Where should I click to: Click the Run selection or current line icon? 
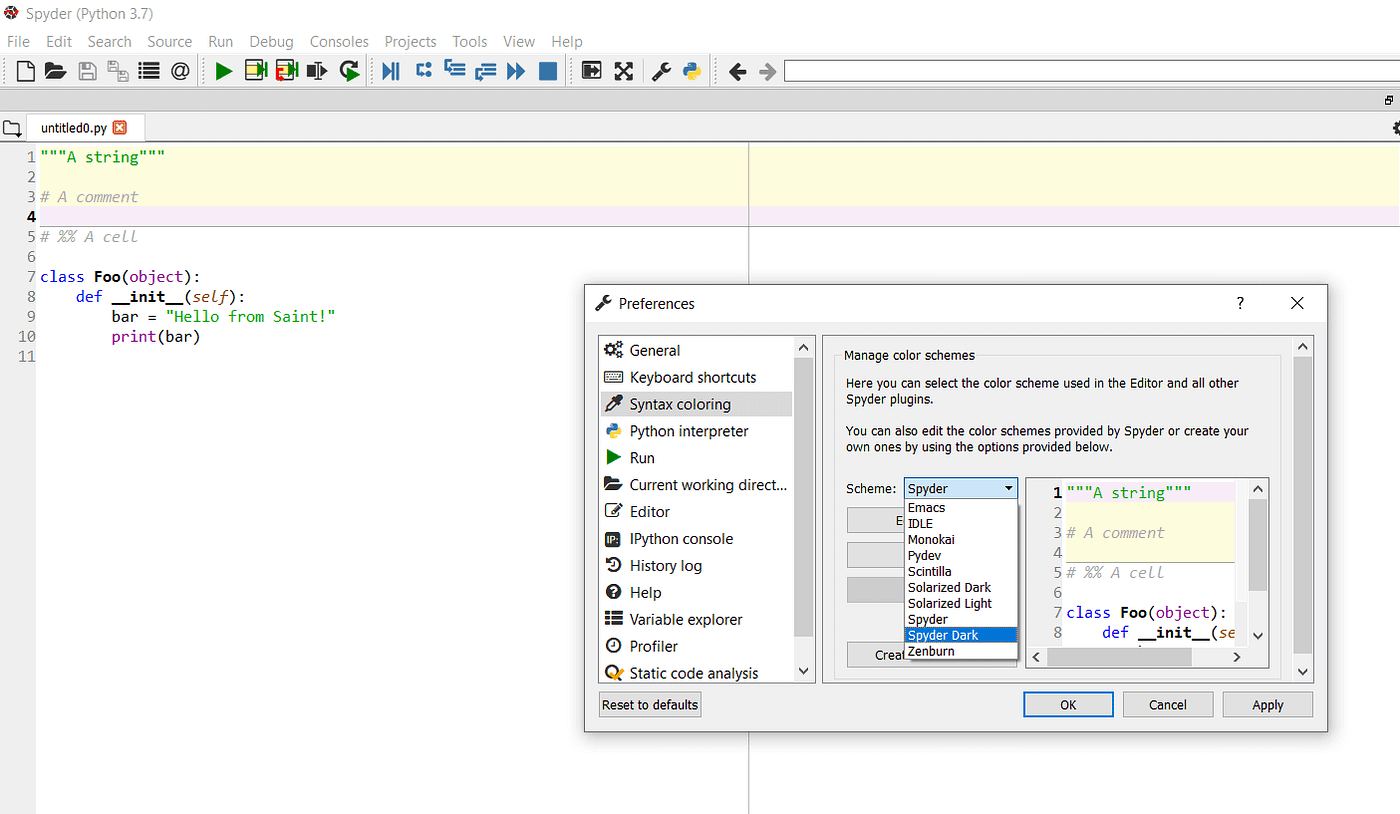(x=318, y=71)
